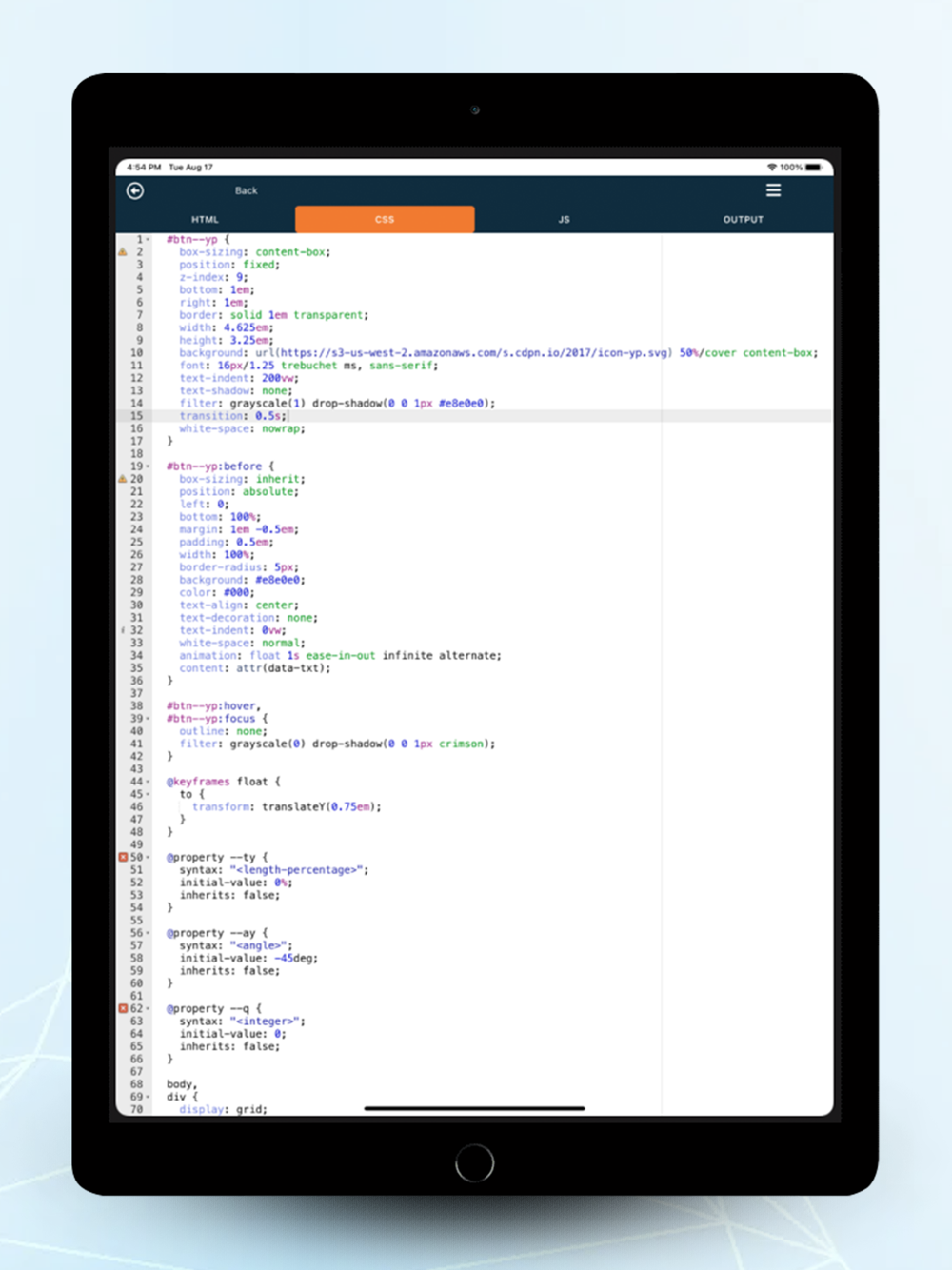Fold the hover/focus rule at line 39
This screenshot has height=1270, width=952.
(149, 719)
